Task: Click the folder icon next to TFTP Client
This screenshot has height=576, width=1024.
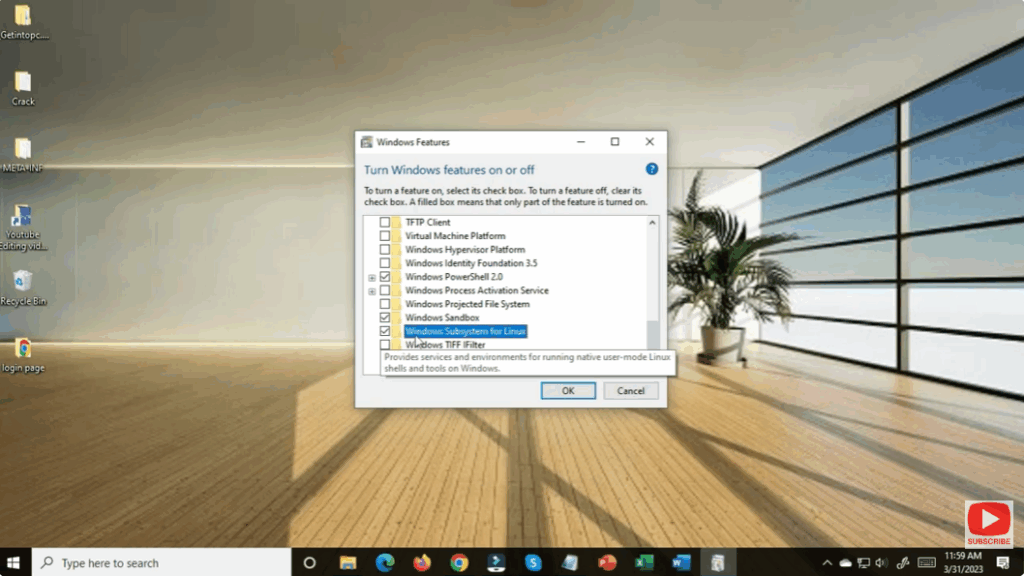Action: (x=398, y=222)
